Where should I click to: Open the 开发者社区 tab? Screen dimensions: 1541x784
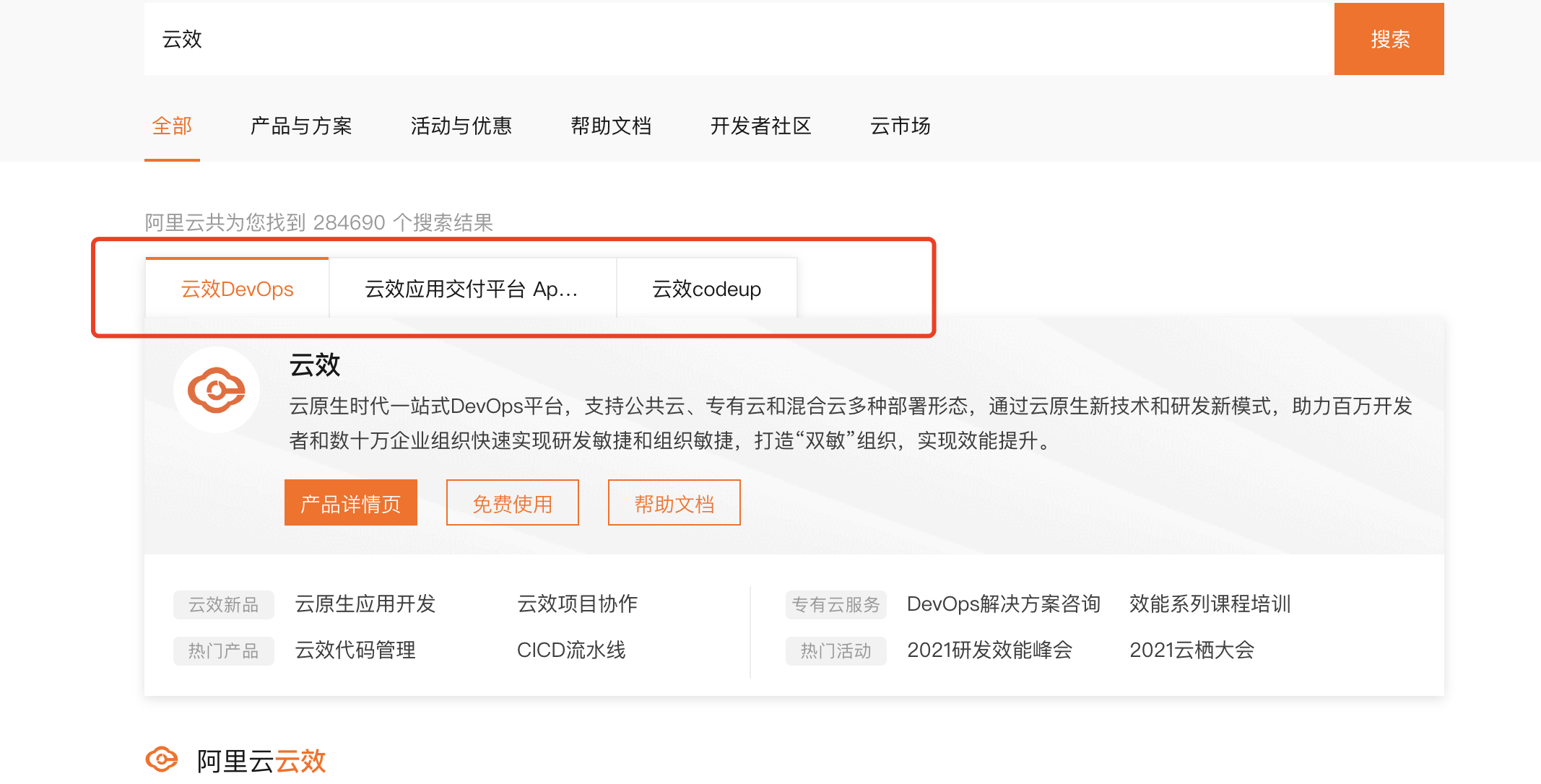pyautogui.click(x=760, y=126)
